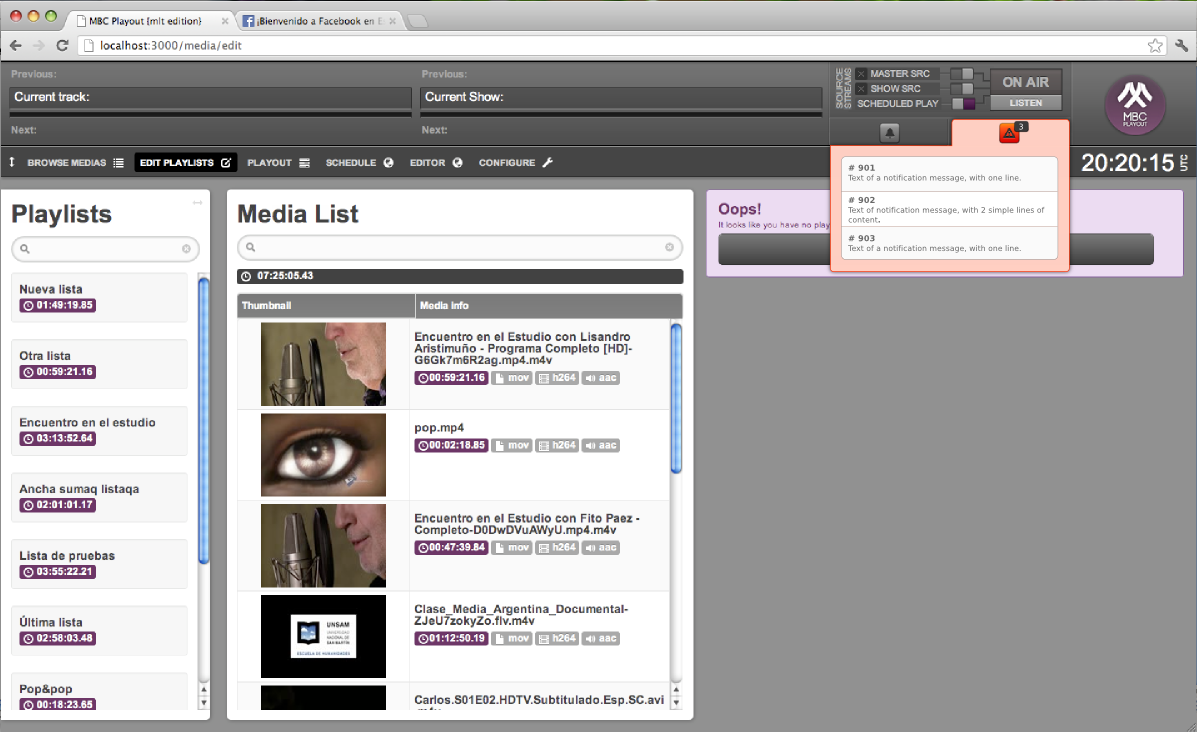The width and height of the screenshot is (1197, 732).
Task: Click the Fito Paez video thumbnail
Action: click(324, 546)
